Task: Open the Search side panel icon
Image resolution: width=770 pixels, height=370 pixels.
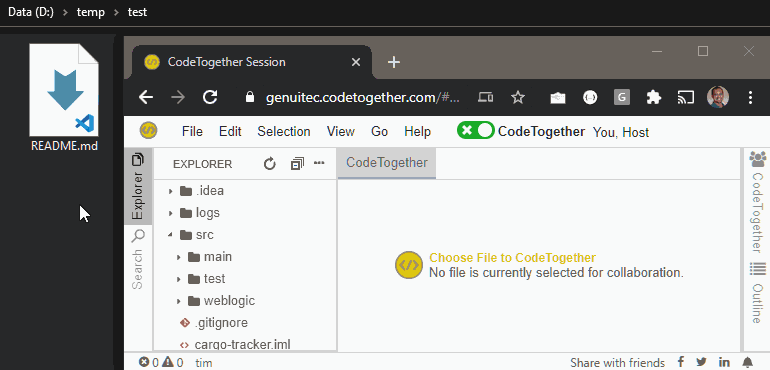Action: (138, 236)
